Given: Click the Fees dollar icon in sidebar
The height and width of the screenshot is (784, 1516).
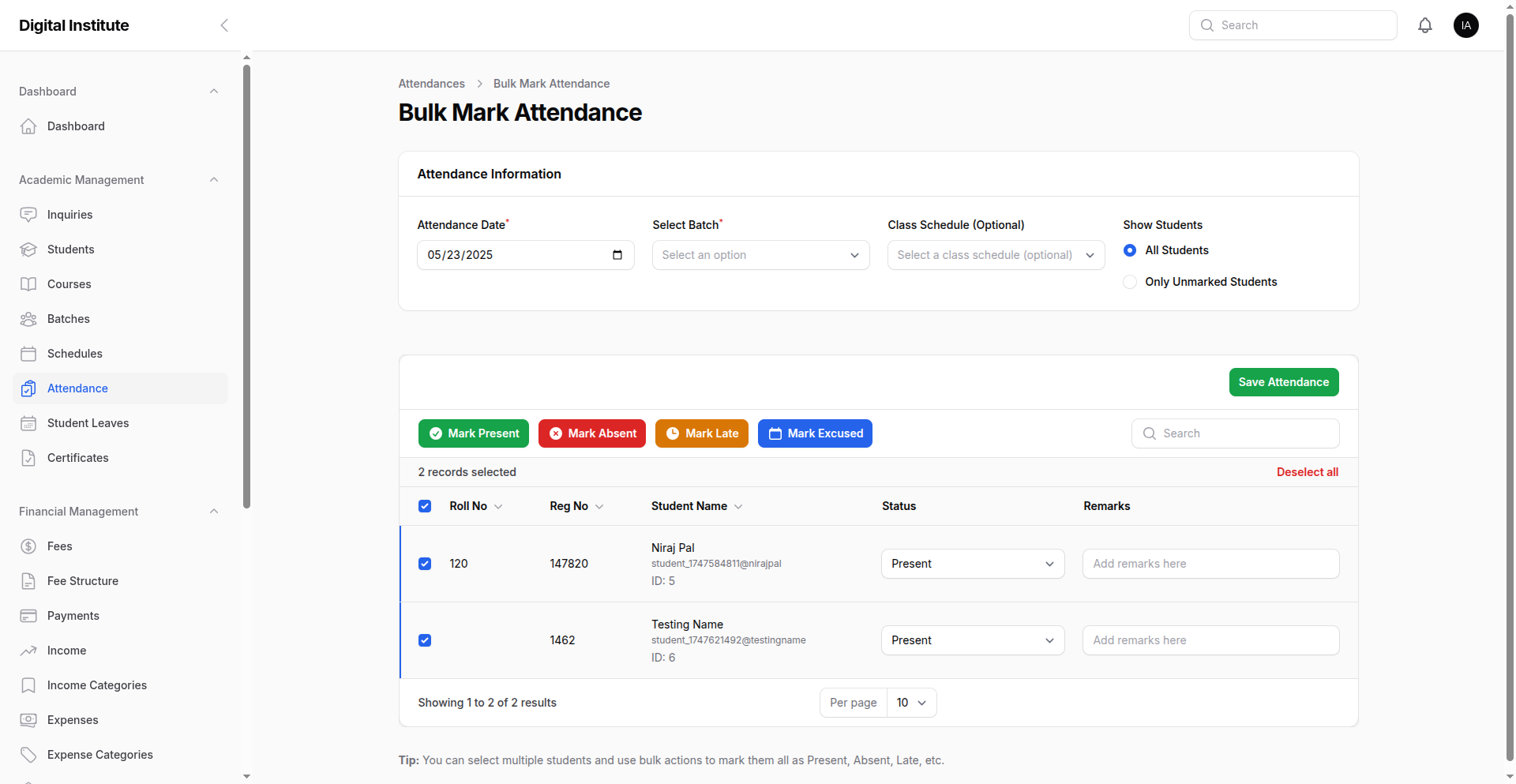Looking at the screenshot, I should [28, 546].
